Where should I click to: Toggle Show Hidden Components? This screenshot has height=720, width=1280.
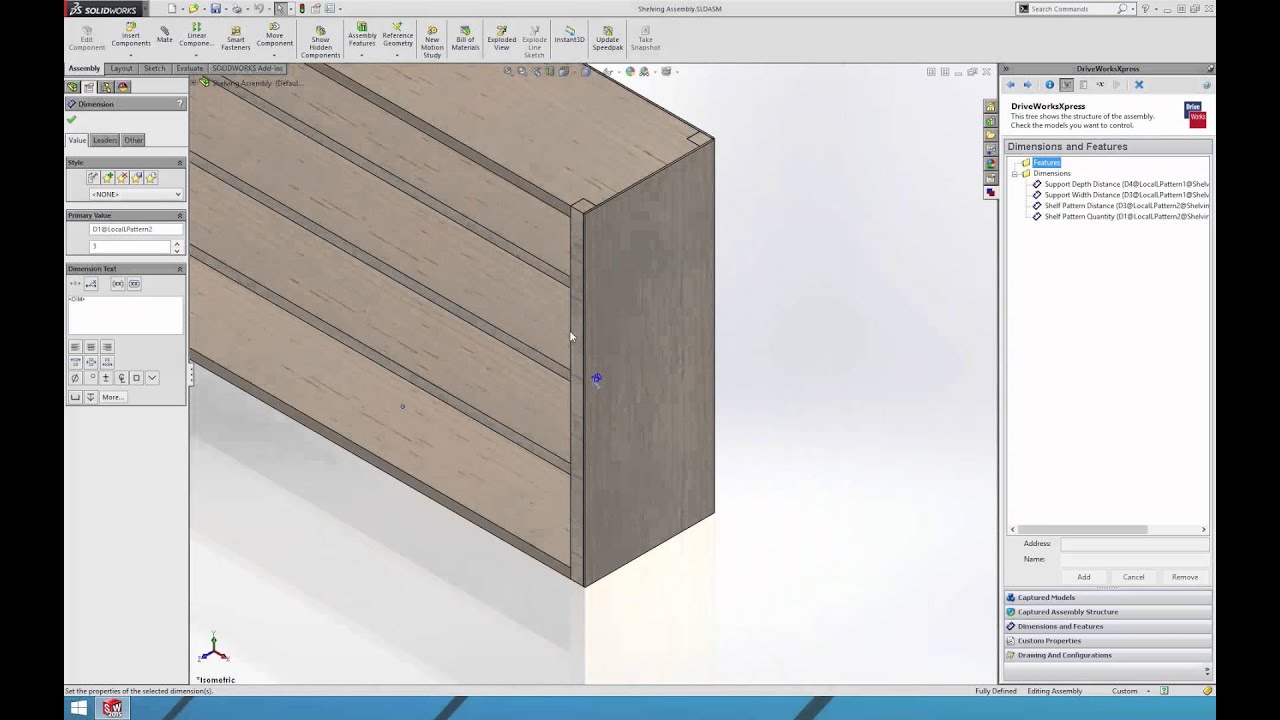click(320, 42)
